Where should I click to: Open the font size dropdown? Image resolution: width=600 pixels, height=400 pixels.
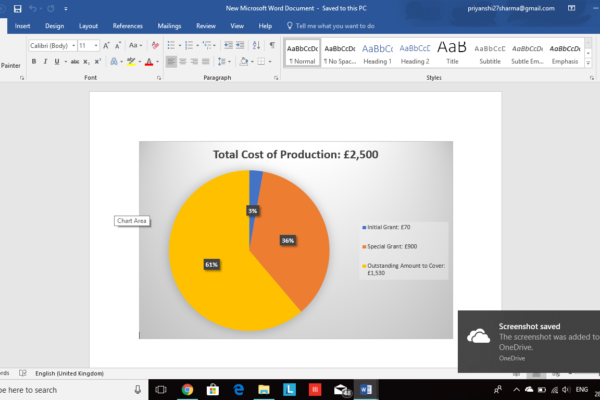(x=96, y=45)
